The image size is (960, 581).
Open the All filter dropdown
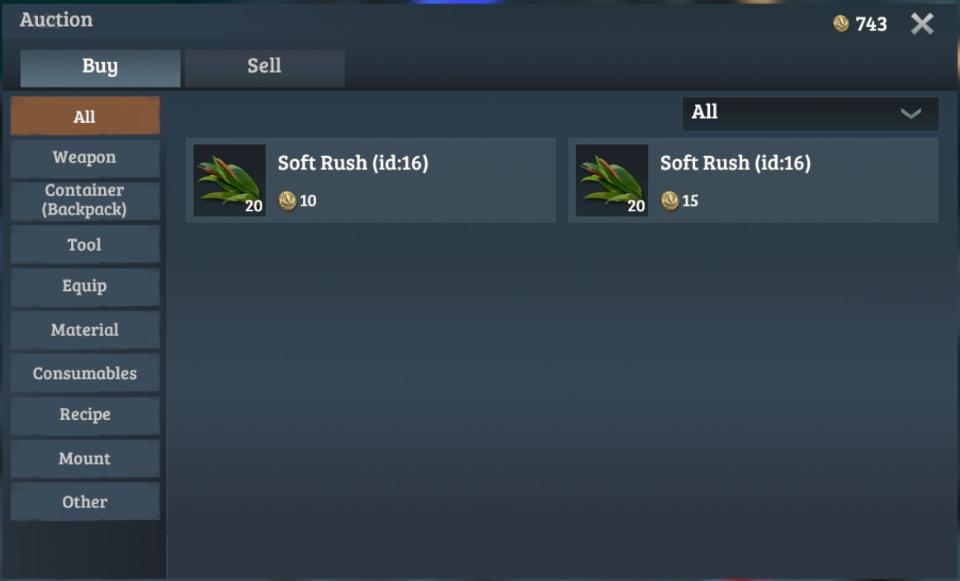click(x=810, y=113)
